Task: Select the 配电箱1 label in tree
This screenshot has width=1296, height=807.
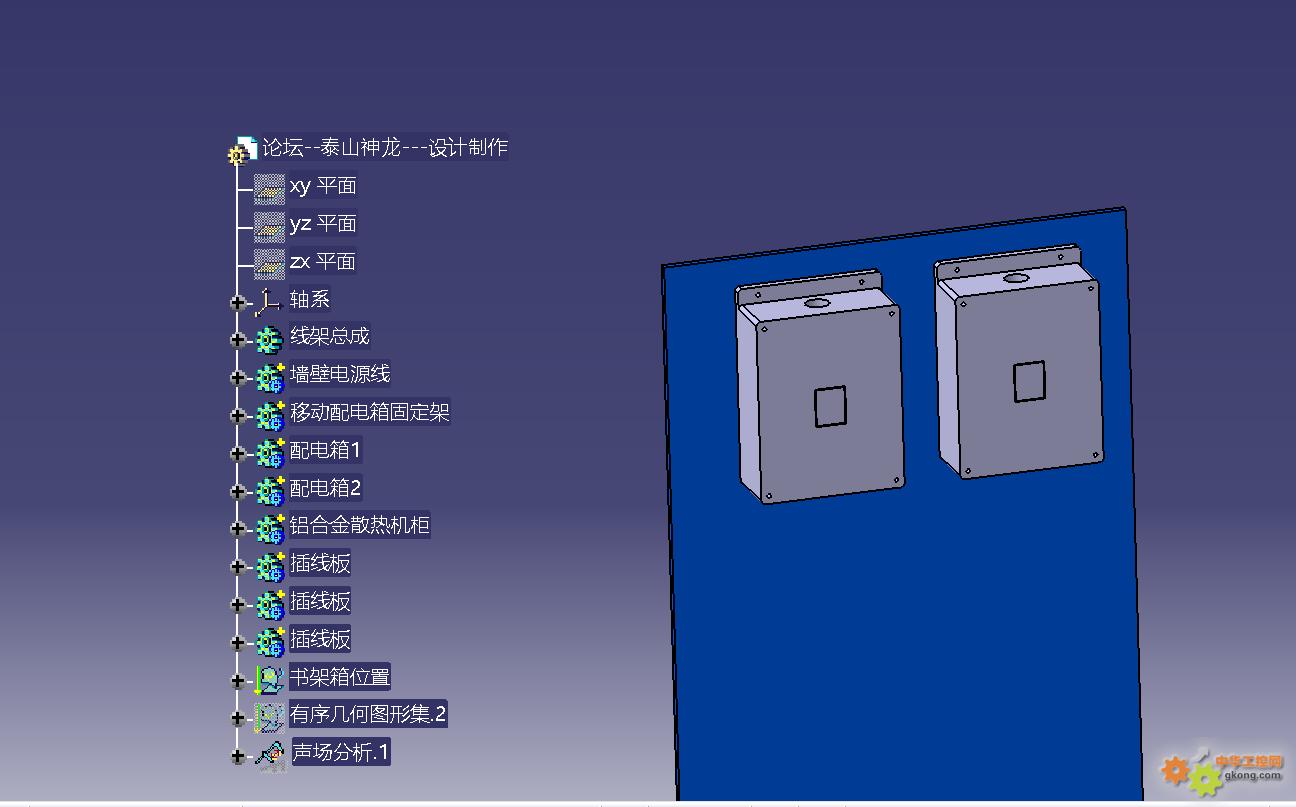Action: click(x=325, y=450)
